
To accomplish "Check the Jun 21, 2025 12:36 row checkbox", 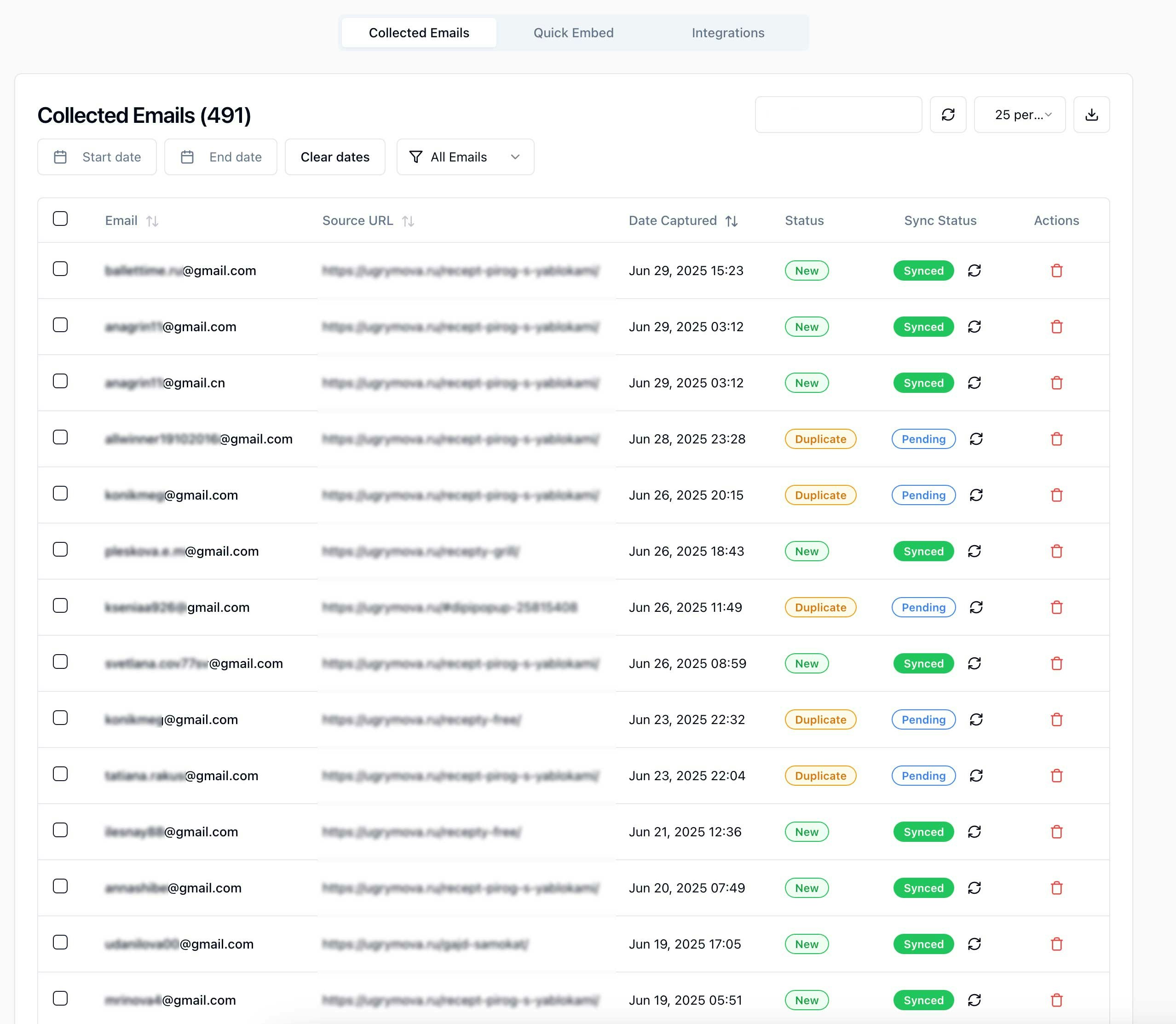I will click(x=60, y=830).
